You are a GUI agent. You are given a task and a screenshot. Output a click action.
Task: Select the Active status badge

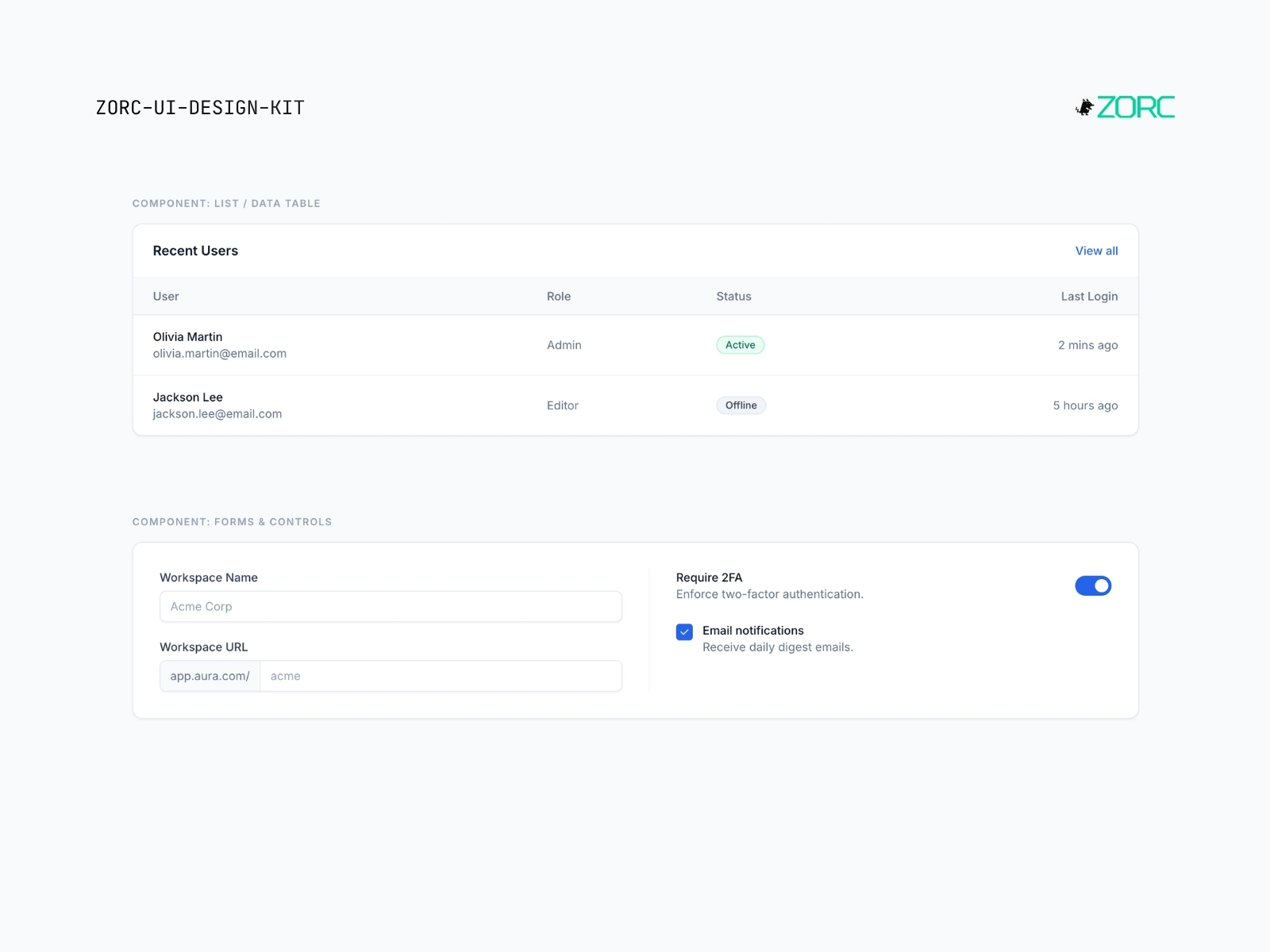tap(741, 345)
